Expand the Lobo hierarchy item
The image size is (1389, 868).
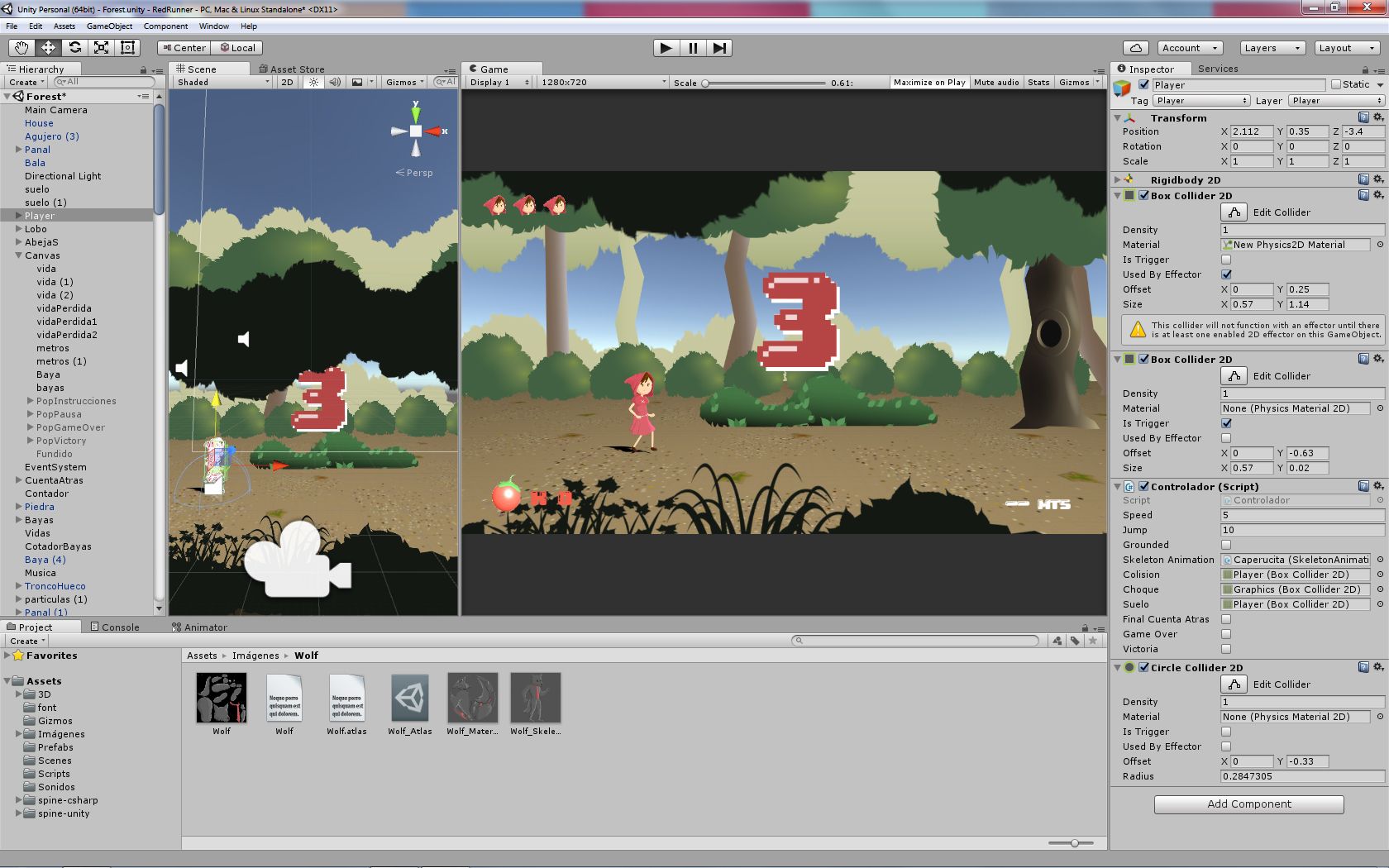coord(18,229)
